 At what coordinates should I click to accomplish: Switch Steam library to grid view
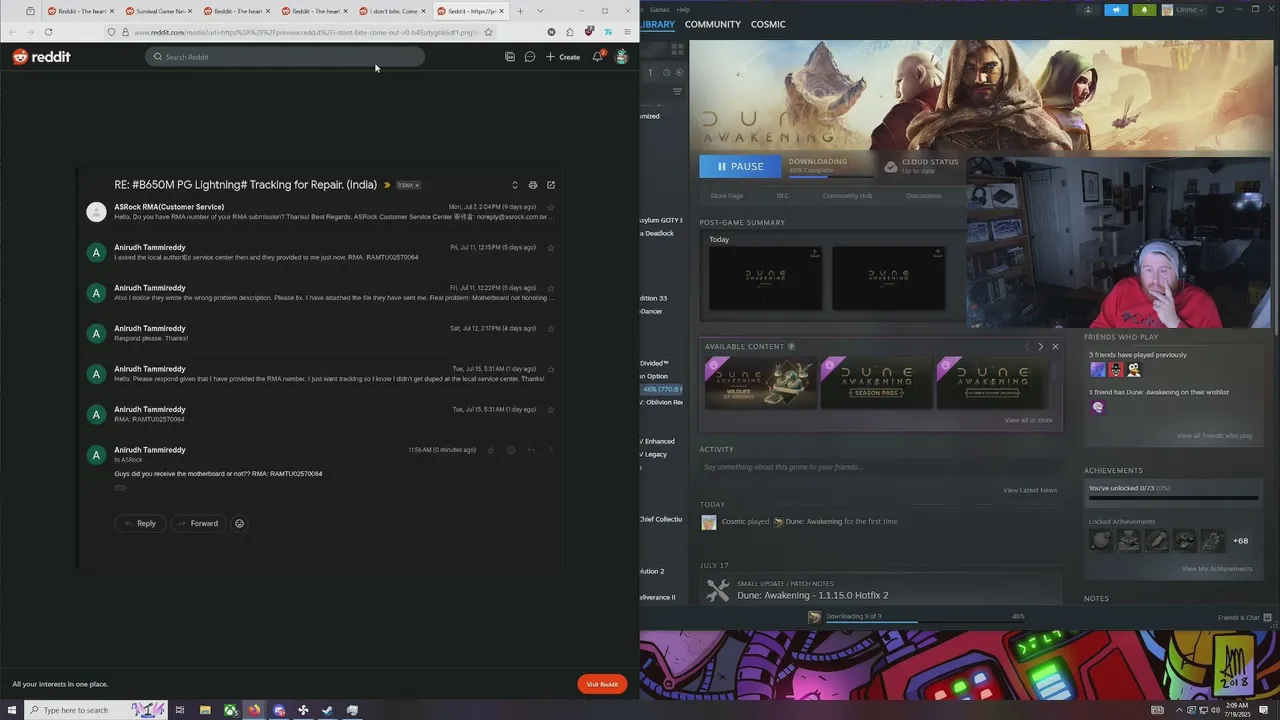[x=677, y=48]
